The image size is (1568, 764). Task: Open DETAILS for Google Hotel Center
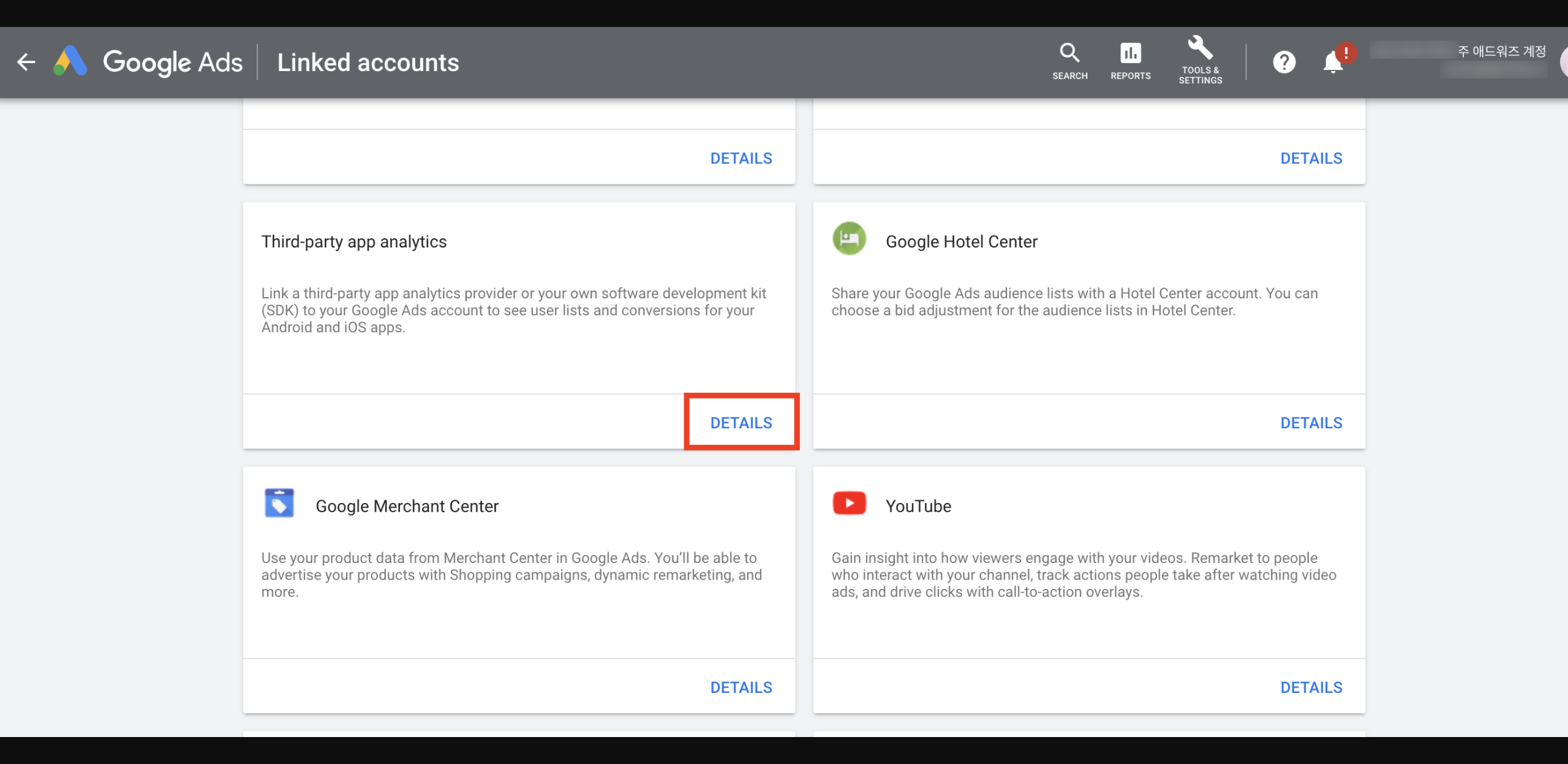(x=1311, y=422)
